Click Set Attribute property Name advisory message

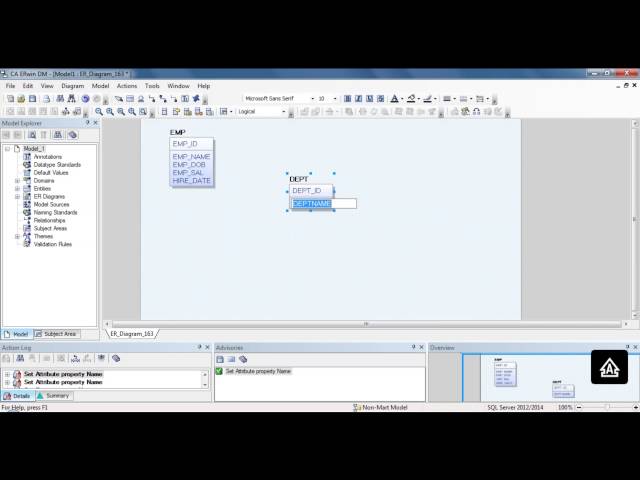point(258,371)
